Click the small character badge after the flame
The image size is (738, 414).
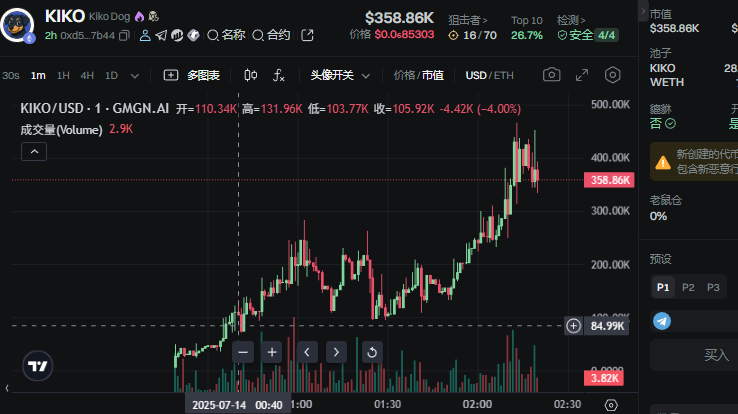[x=153, y=16]
